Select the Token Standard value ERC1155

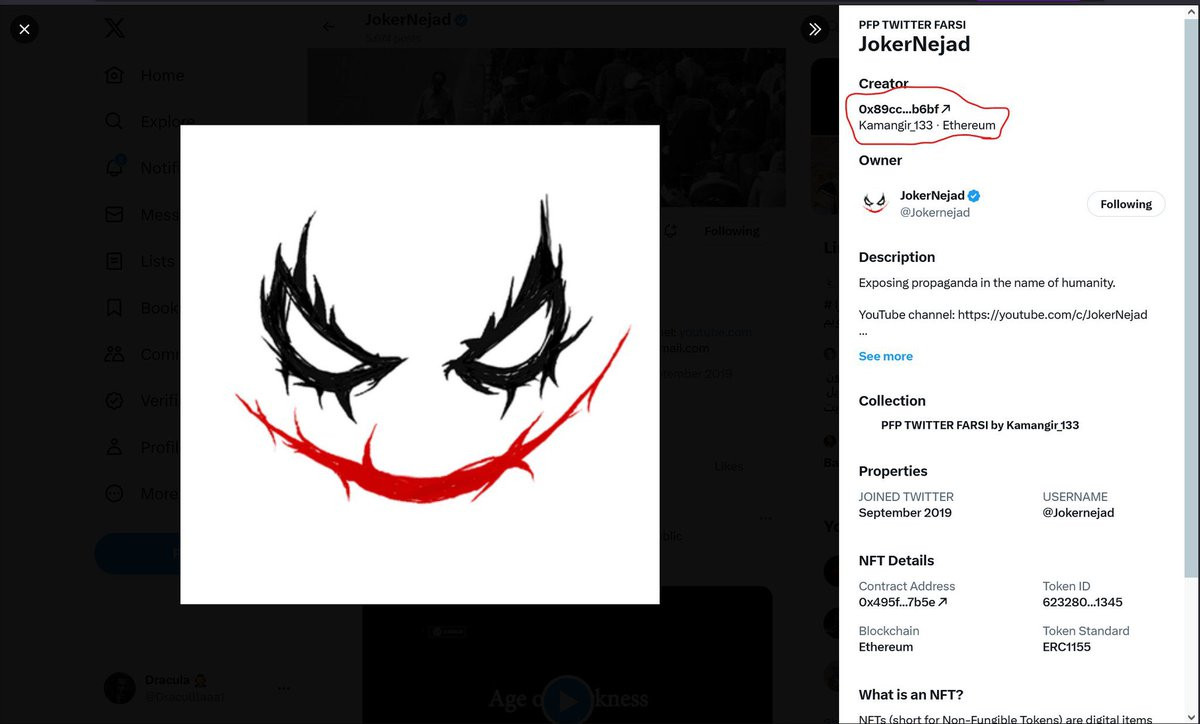pos(1066,647)
